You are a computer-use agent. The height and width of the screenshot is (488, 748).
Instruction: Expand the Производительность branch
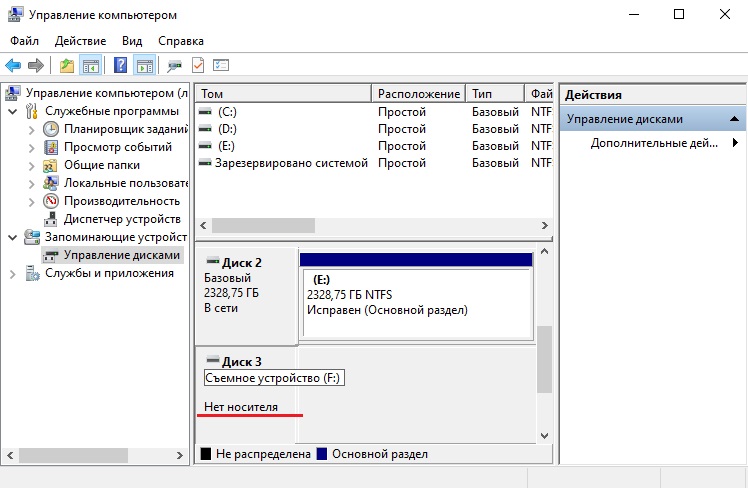pyautogui.click(x=31, y=202)
